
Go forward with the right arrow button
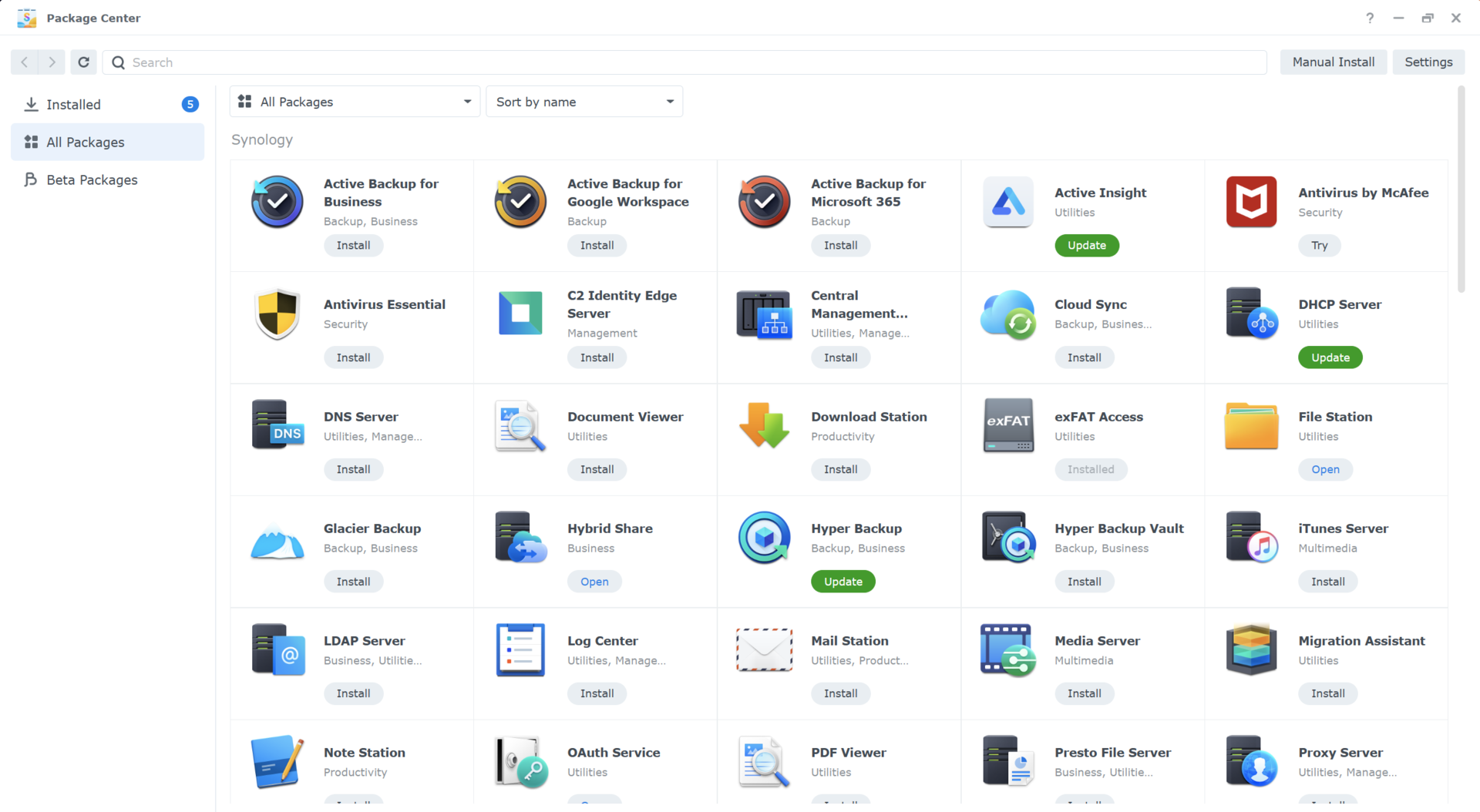(52, 62)
